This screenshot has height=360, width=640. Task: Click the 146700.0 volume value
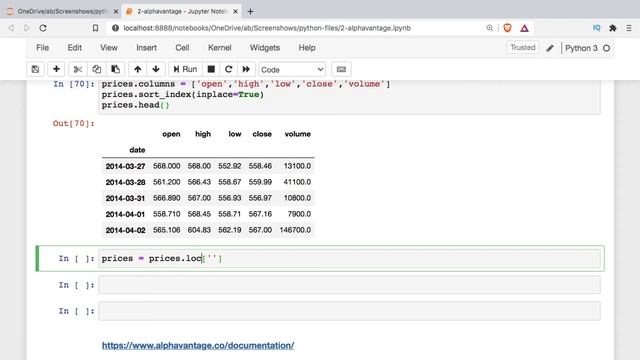tap(295, 230)
